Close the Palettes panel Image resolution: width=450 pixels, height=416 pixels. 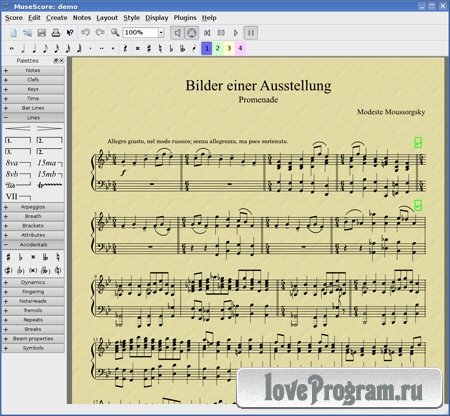tap(61, 61)
